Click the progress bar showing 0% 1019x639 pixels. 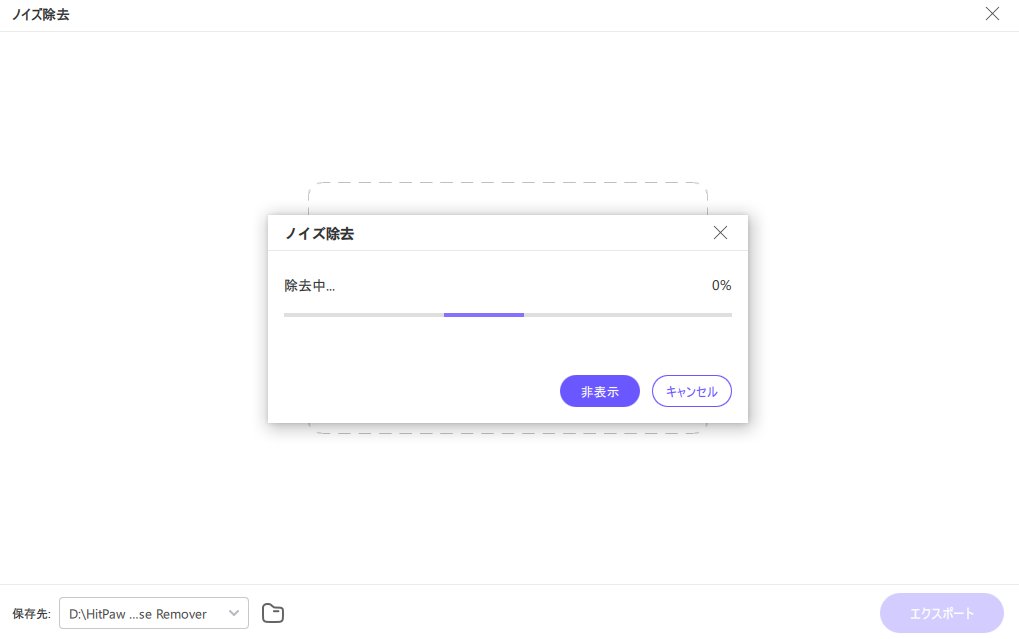pos(508,315)
